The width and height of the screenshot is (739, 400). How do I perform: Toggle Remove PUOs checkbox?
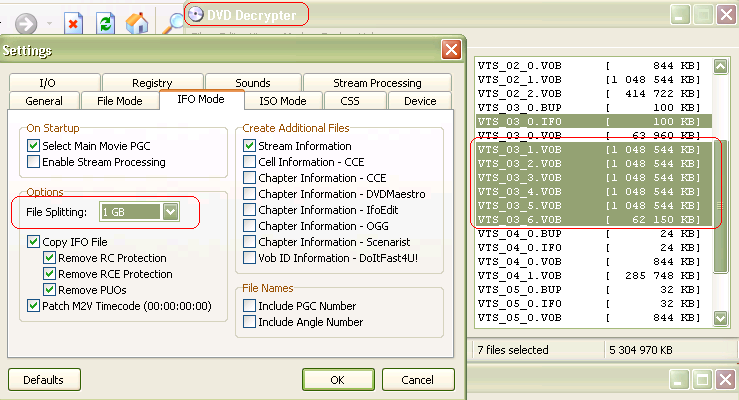49,289
